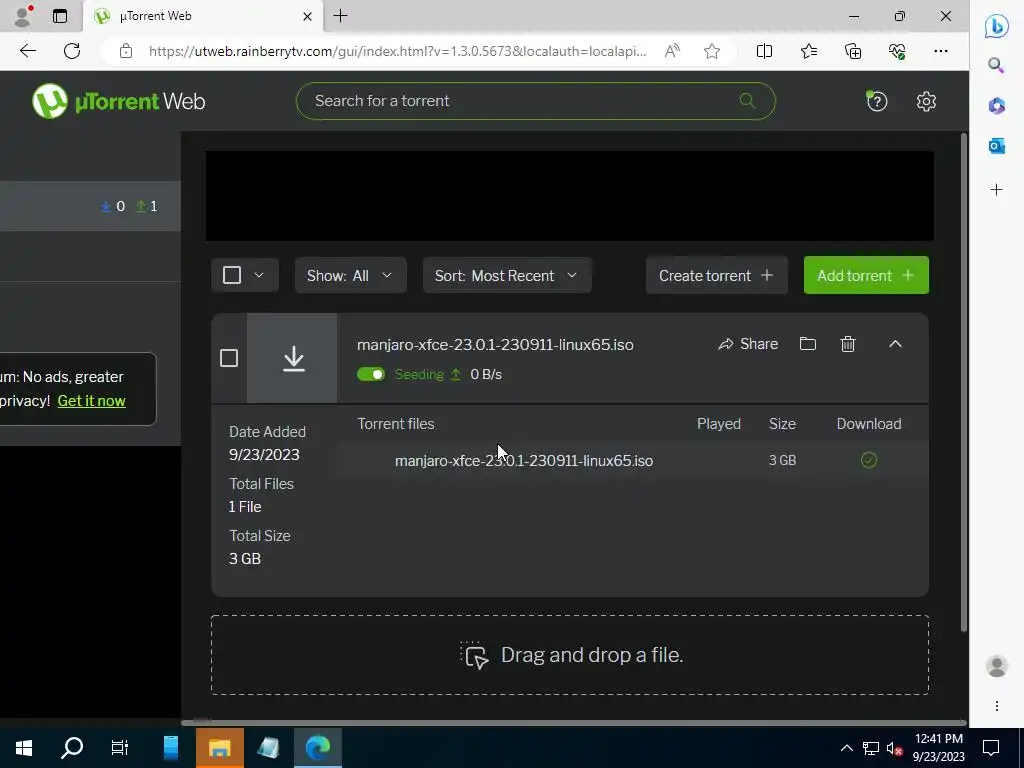The image size is (1024, 768).
Task: Open a new browser tab
Action: tap(340, 16)
